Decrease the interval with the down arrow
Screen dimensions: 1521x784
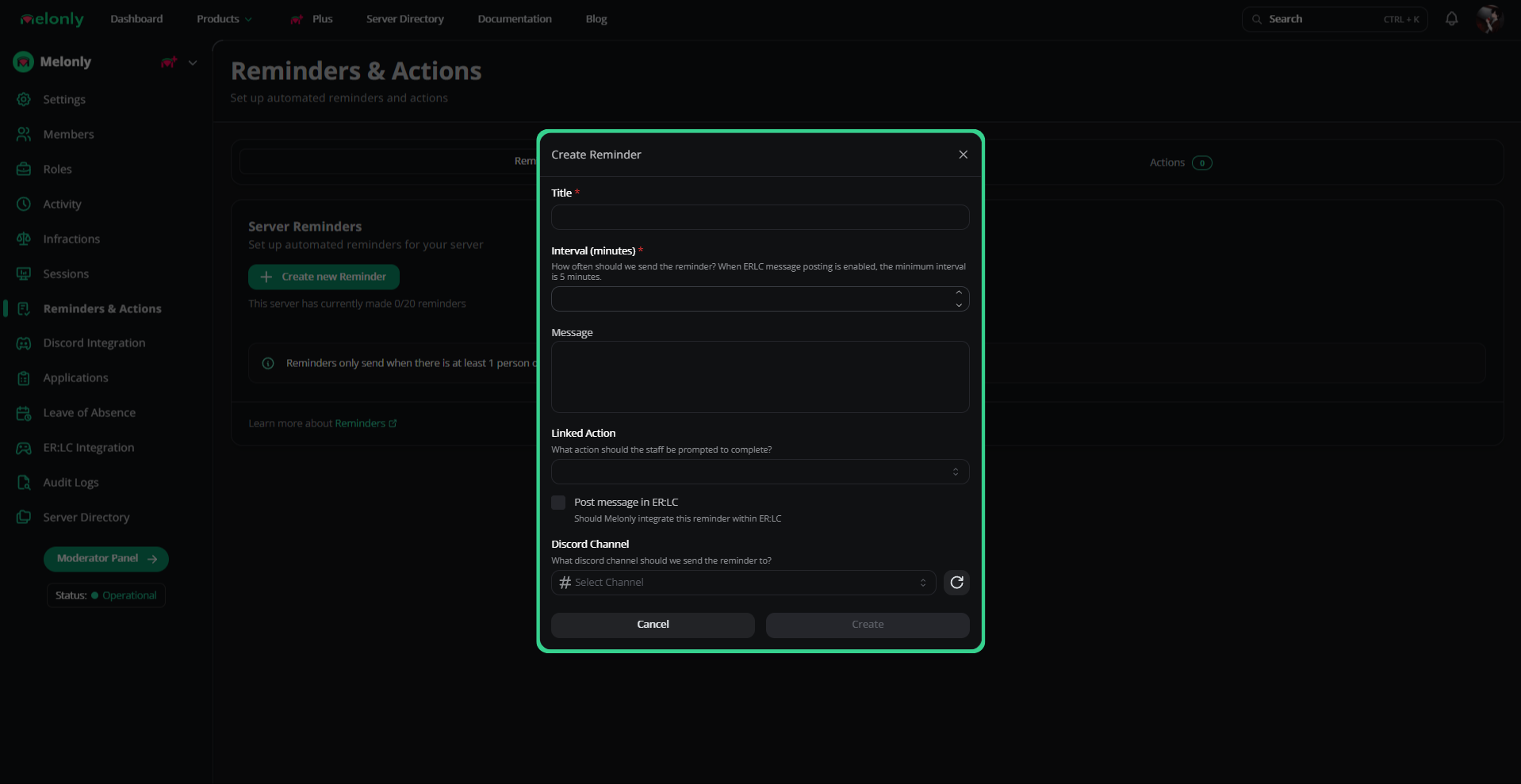959,305
